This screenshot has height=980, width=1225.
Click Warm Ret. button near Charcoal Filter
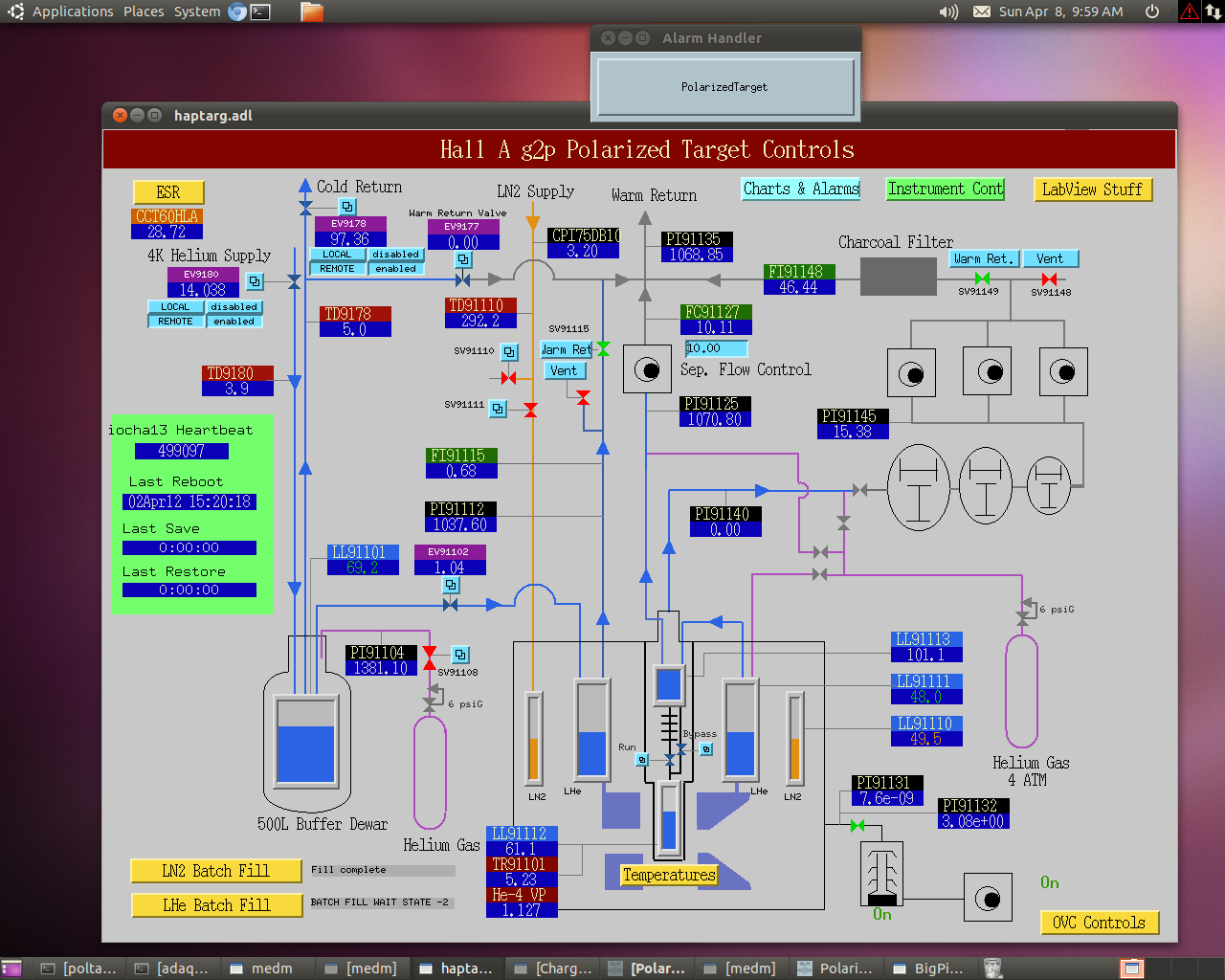click(x=983, y=258)
